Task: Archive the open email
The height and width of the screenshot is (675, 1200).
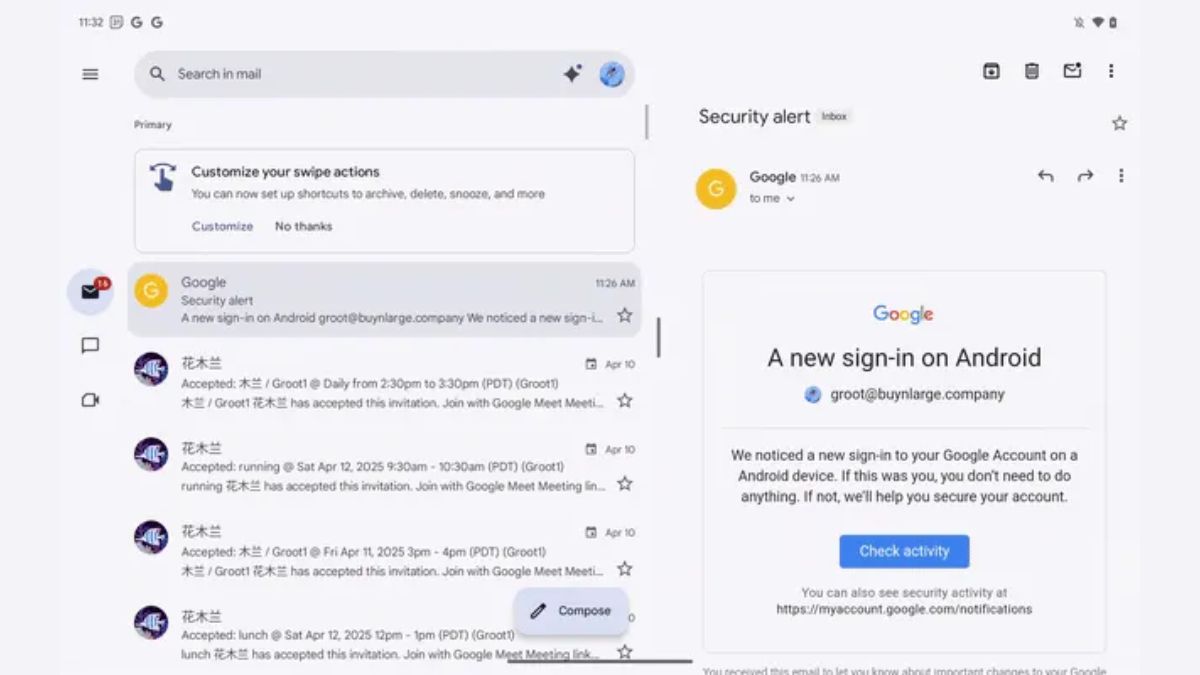Action: (x=991, y=71)
